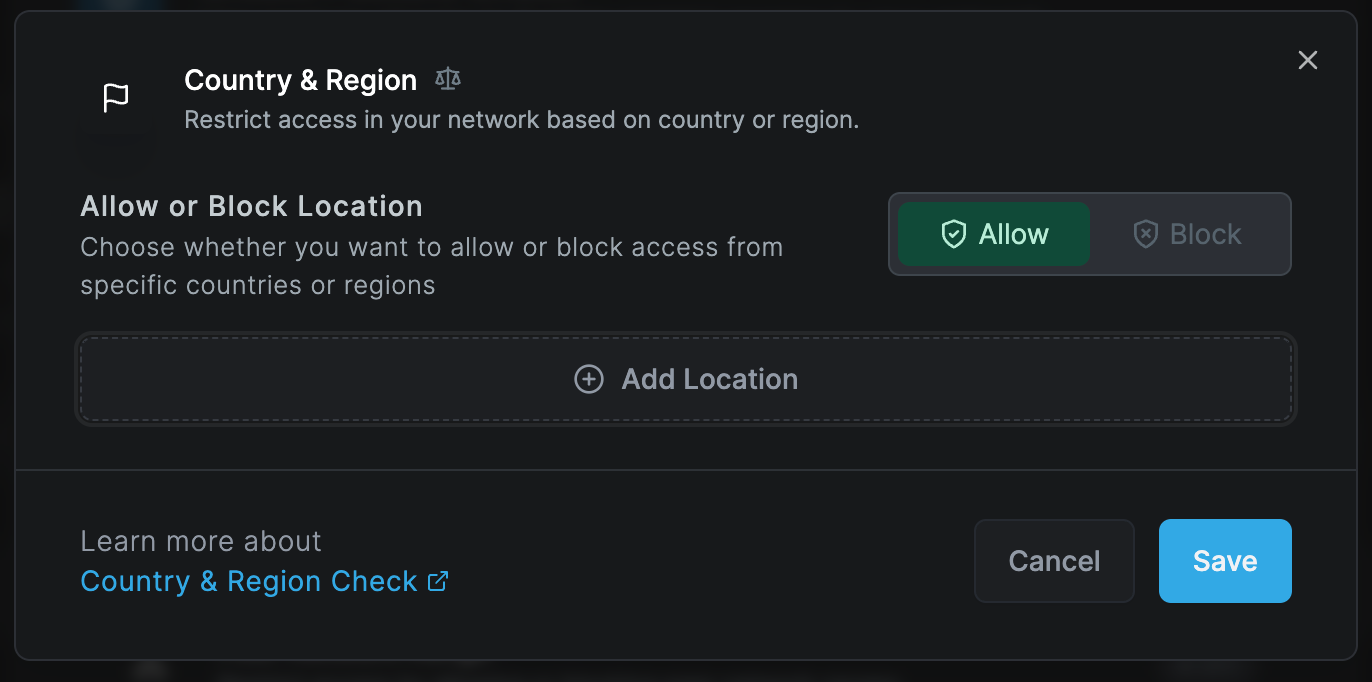Save the Country & Region settings
Image resolution: width=1372 pixels, height=682 pixels.
point(1225,561)
